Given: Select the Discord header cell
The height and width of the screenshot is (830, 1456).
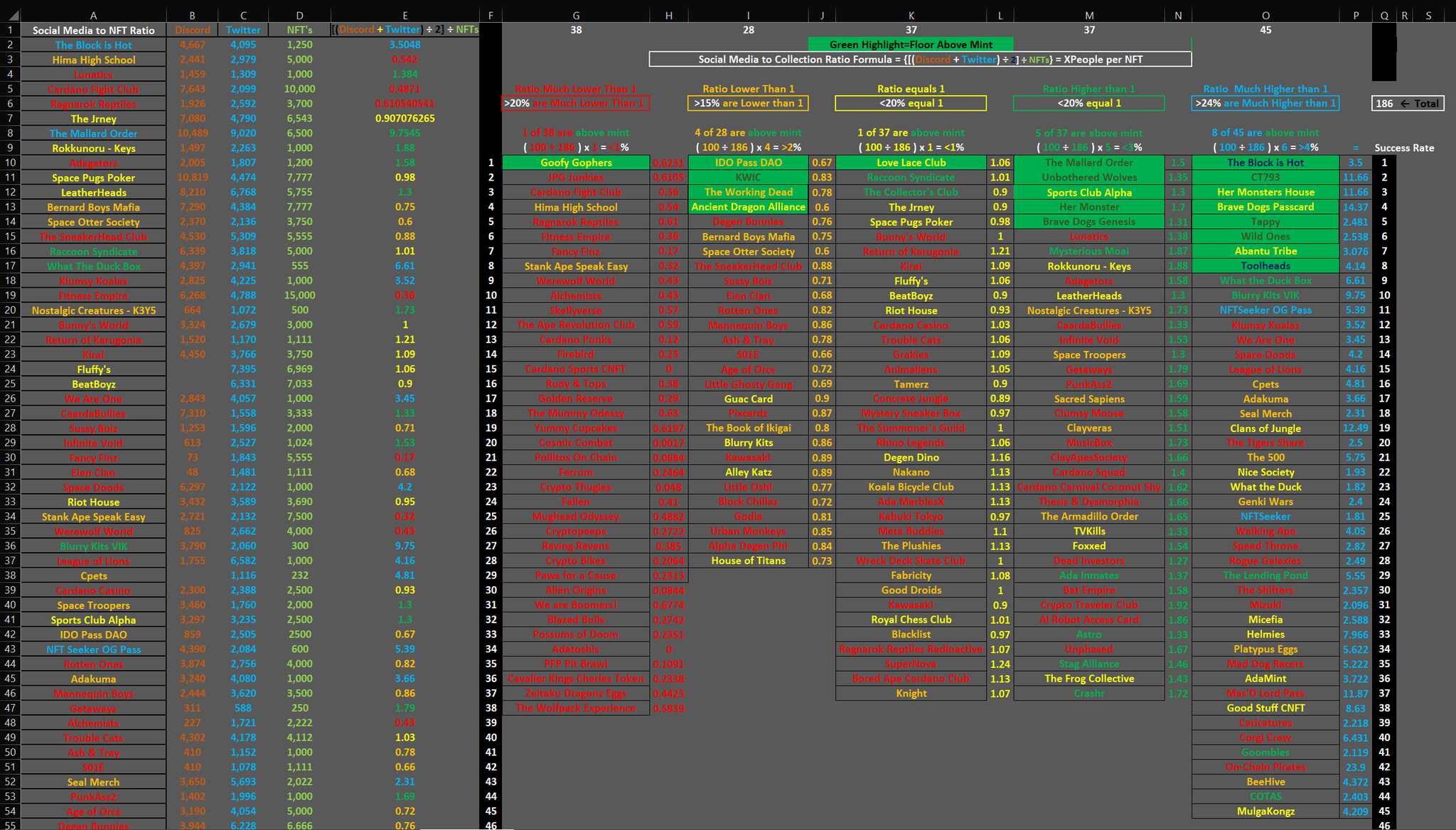Looking at the screenshot, I should point(192,30).
